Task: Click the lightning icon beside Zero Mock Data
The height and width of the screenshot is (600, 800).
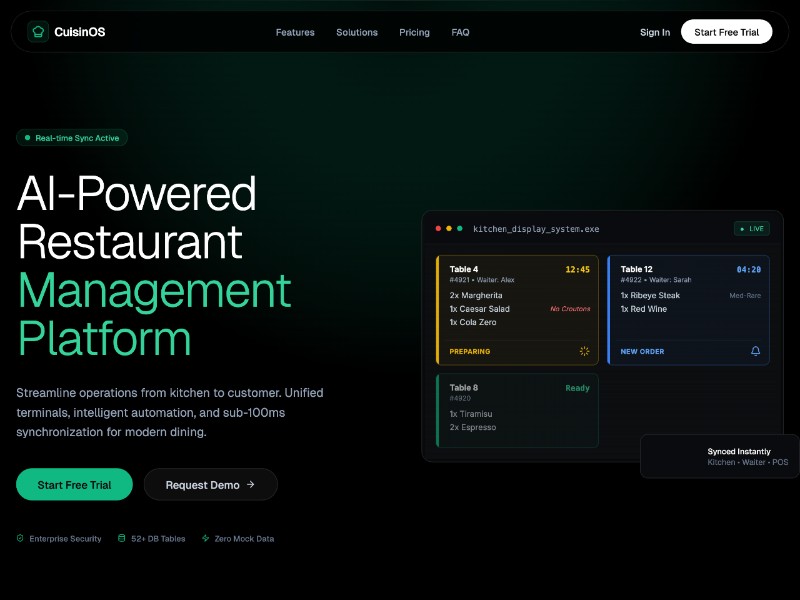Action: click(205, 538)
